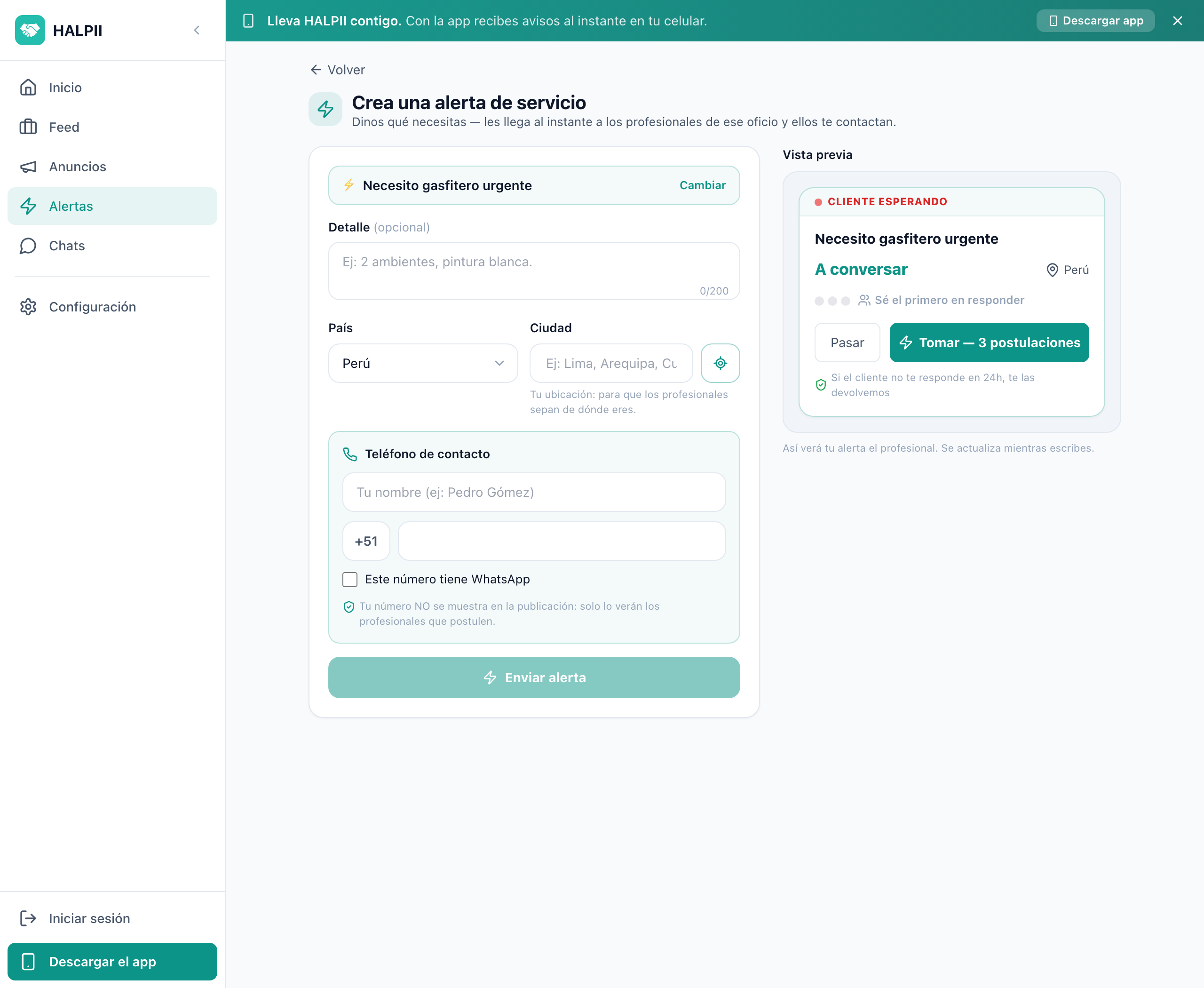Click Cambiar to change alert type
This screenshot has width=1204, height=988.
tap(703, 185)
